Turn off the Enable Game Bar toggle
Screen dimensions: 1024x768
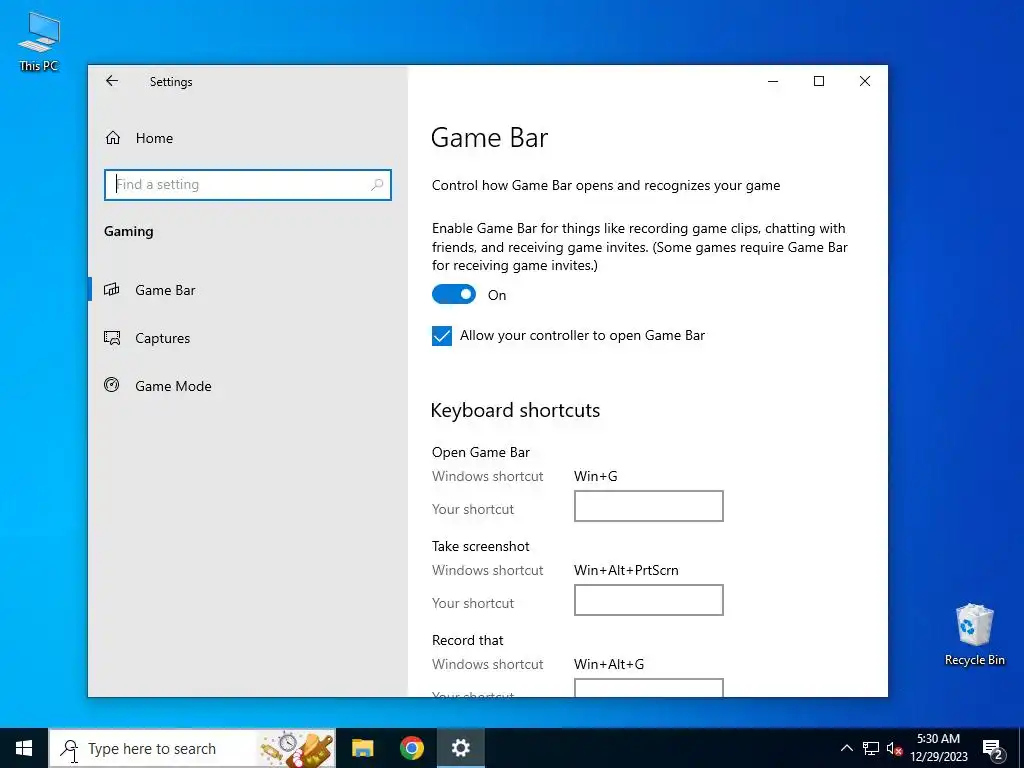pyautogui.click(x=454, y=295)
